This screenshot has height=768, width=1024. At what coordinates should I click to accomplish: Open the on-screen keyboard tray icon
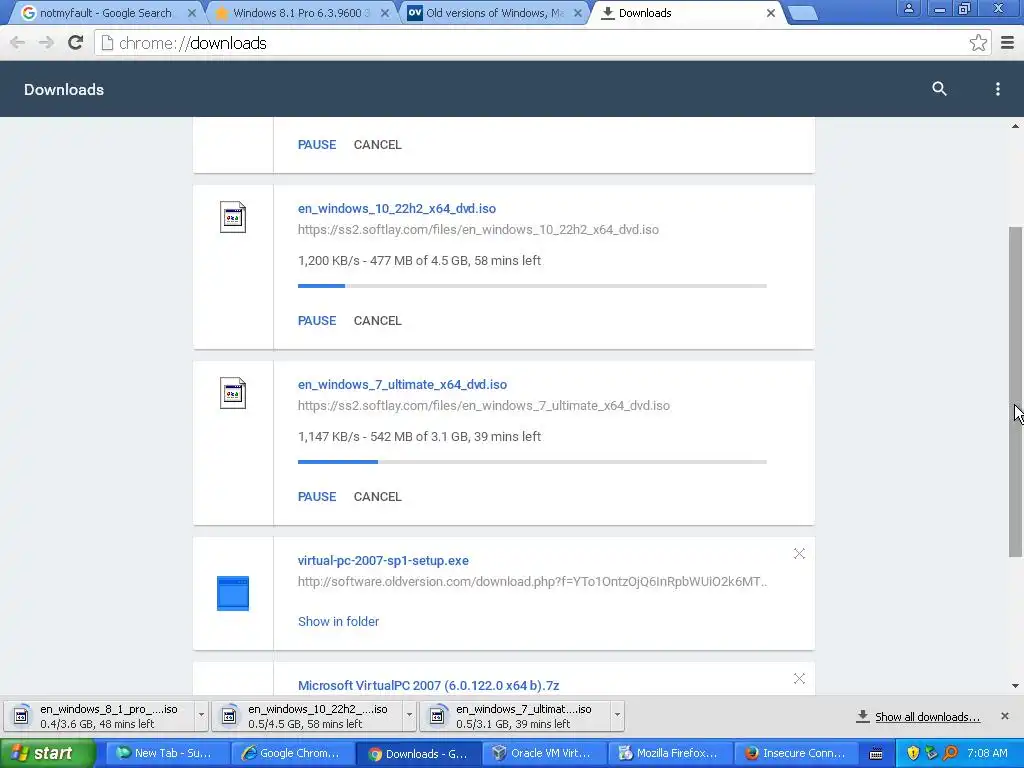pos(876,754)
